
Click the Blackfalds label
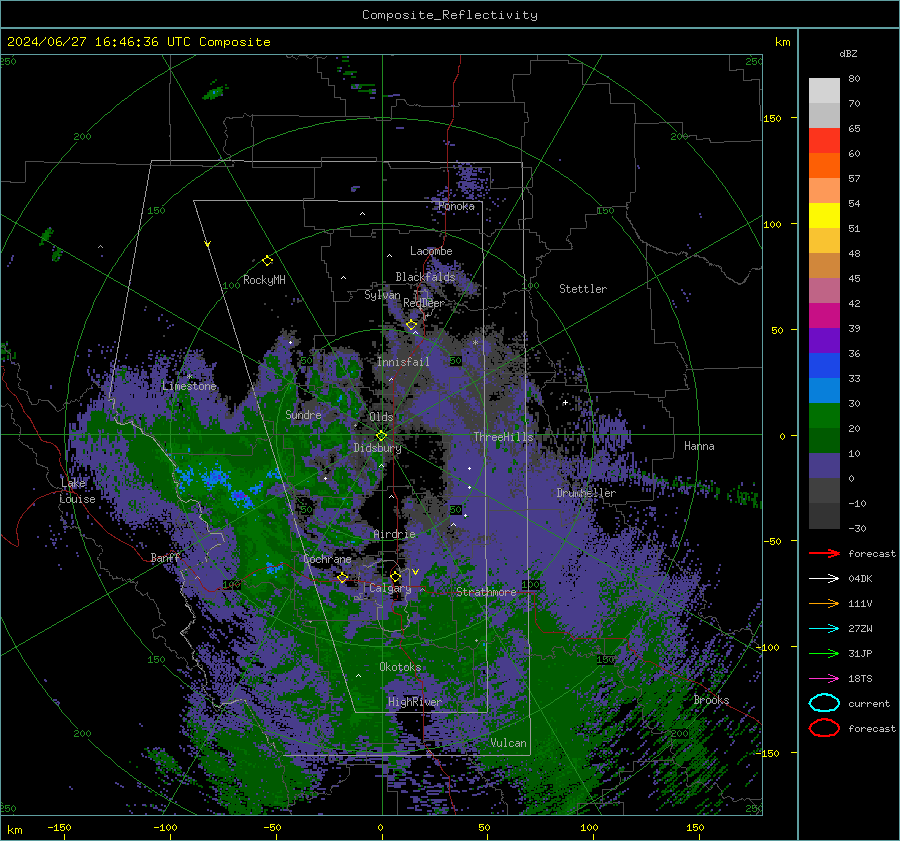coord(425,277)
